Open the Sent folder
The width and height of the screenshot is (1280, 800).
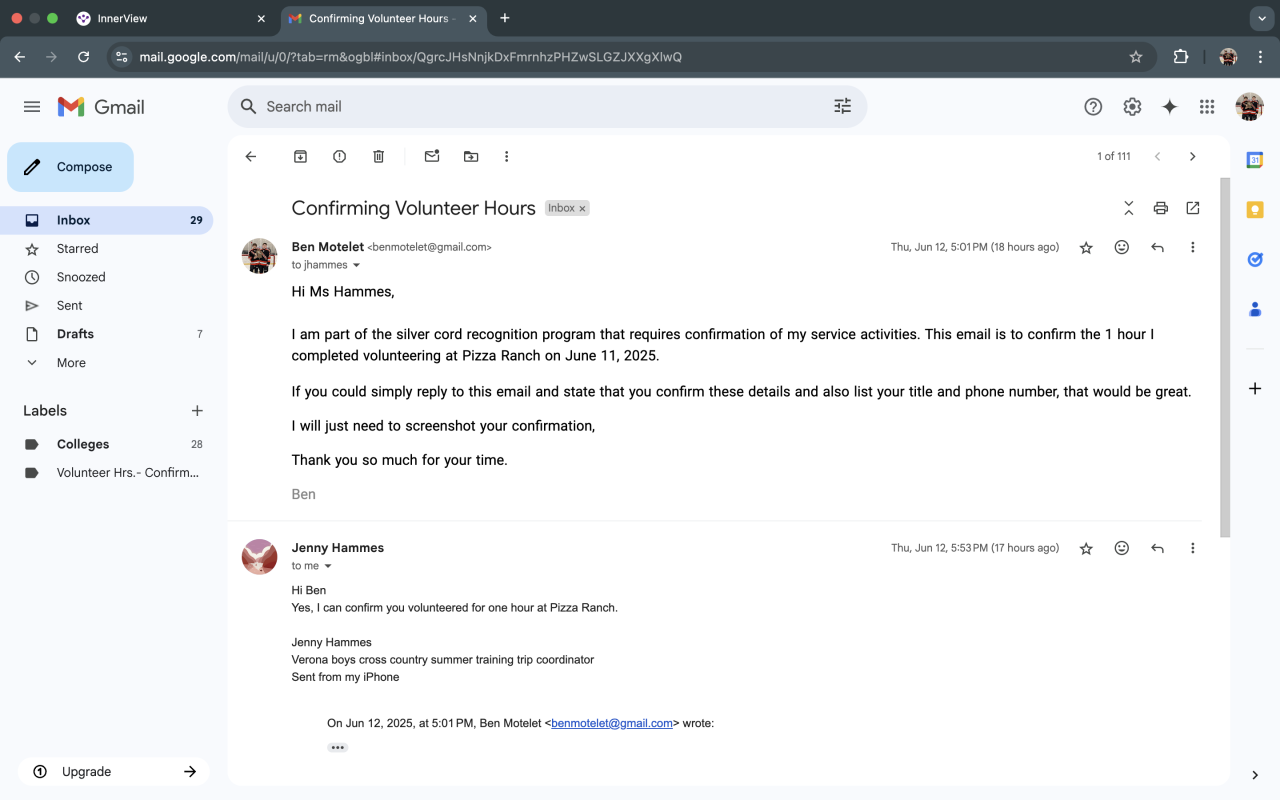69,306
